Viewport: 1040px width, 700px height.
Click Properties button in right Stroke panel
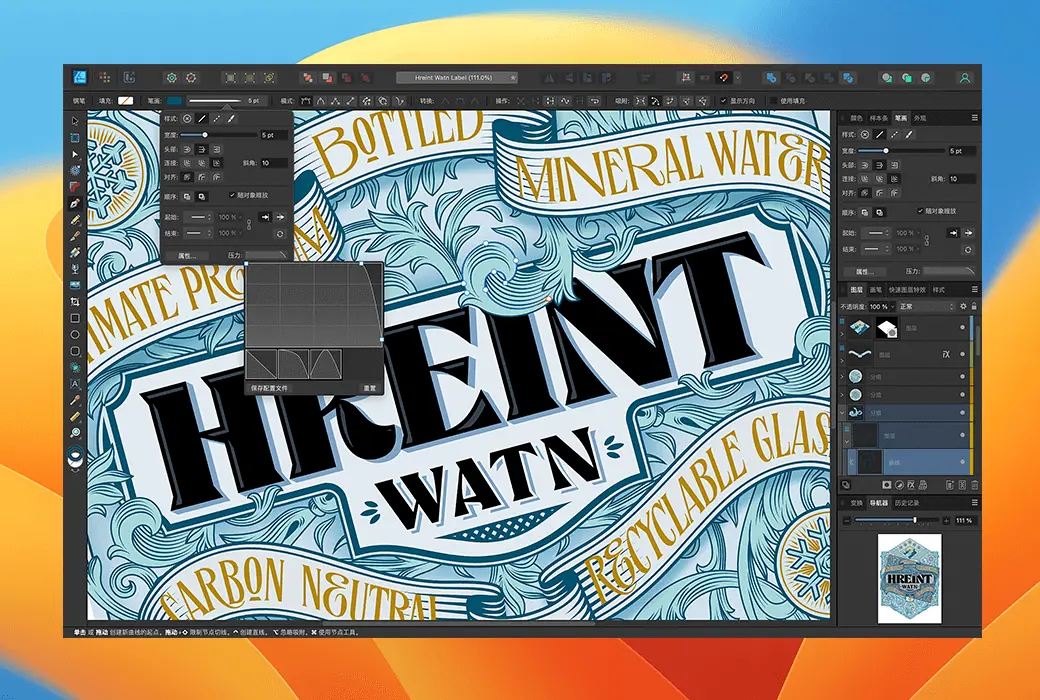pos(864,271)
